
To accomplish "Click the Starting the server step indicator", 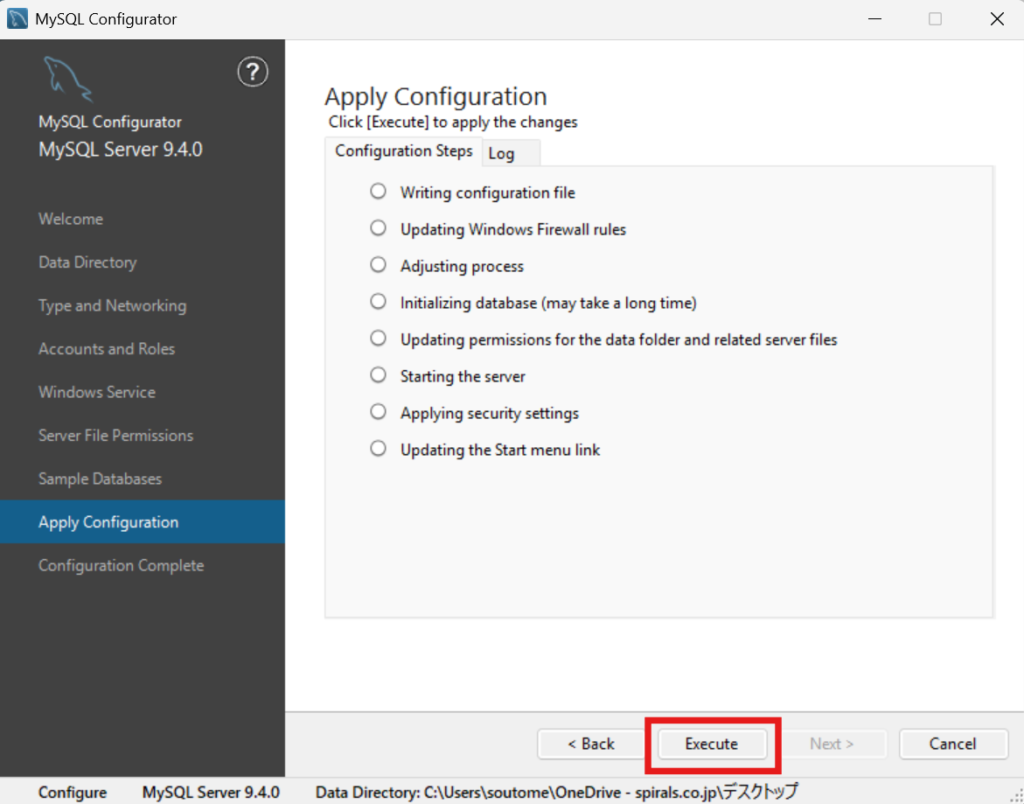I will click(x=378, y=375).
